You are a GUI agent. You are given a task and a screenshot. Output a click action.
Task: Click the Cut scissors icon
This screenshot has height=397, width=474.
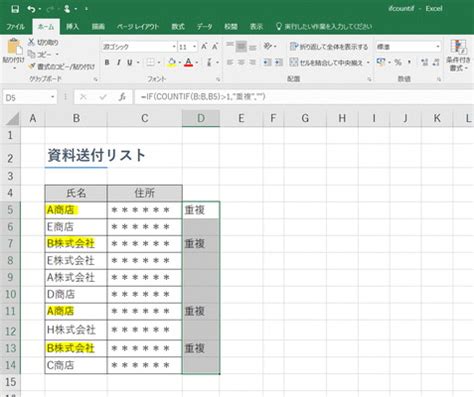pyautogui.click(x=31, y=42)
